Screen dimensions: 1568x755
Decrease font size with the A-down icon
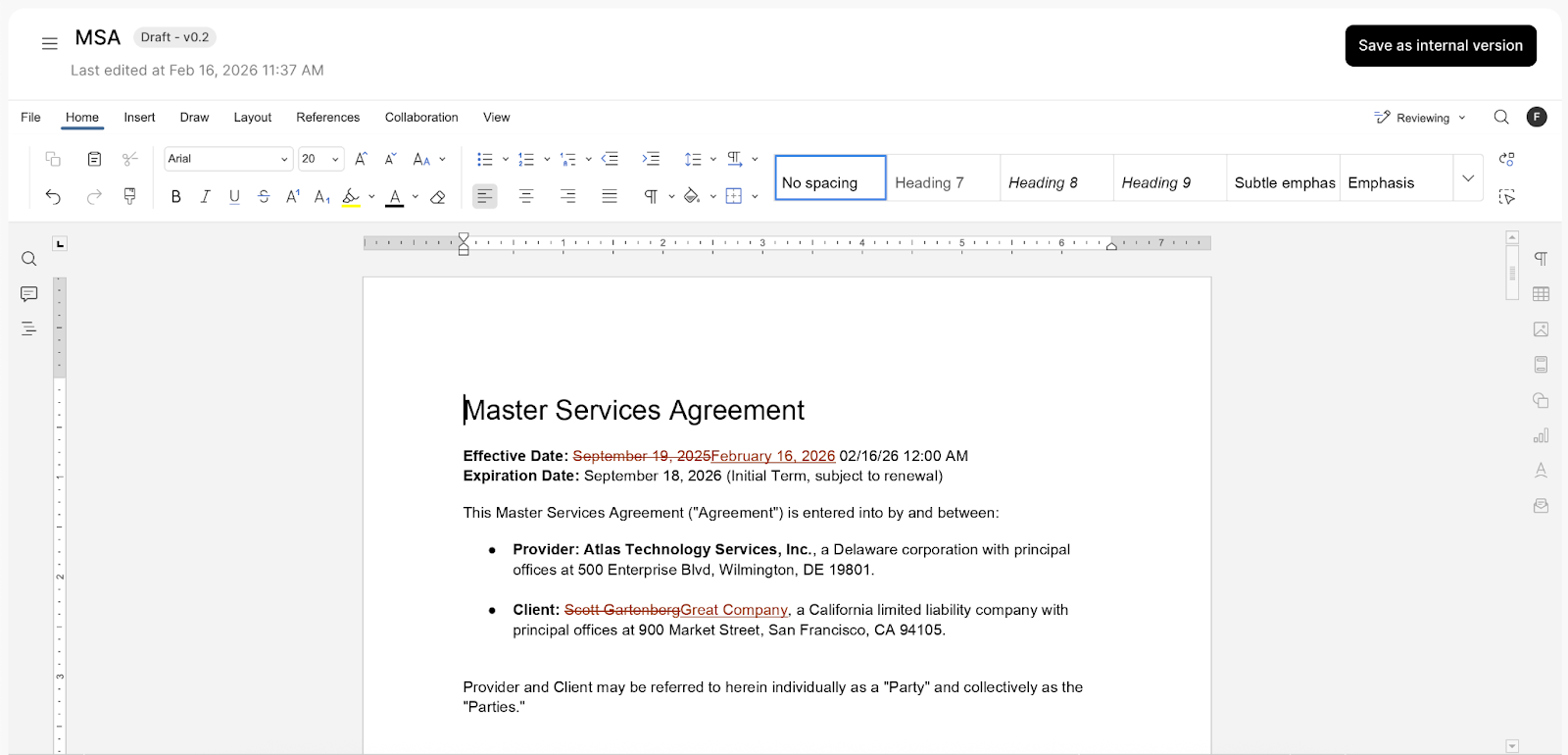tap(390, 159)
